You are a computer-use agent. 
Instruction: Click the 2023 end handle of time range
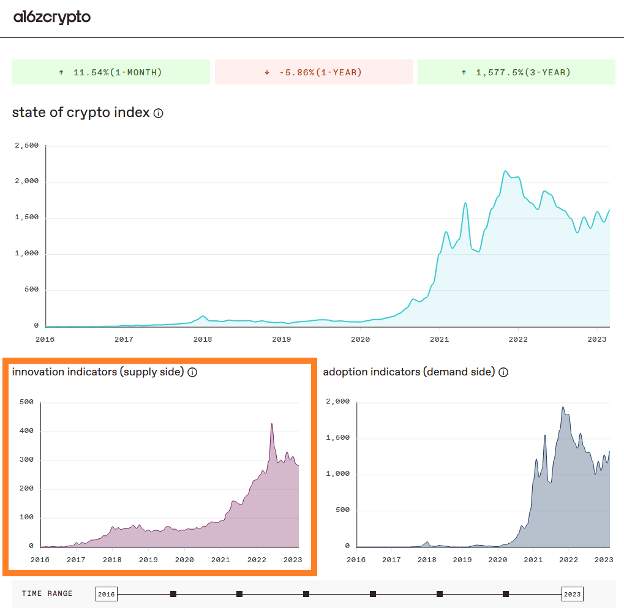571,594
